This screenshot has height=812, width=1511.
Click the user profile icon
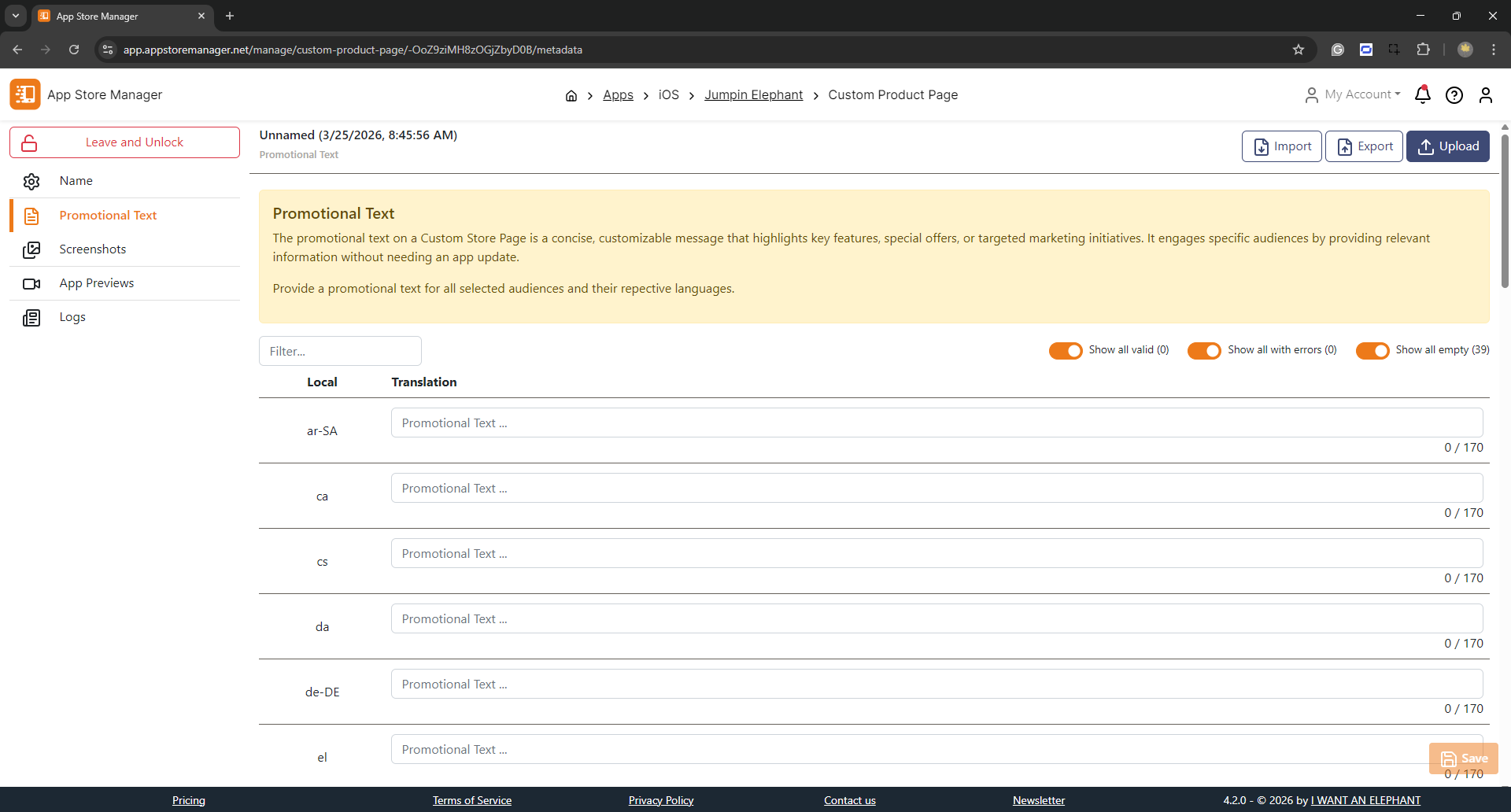pyautogui.click(x=1485, y=95)
